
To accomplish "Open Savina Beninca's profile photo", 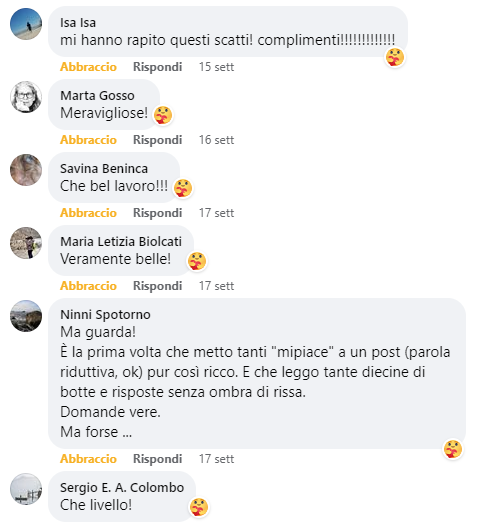I will [x=26, y=170].
